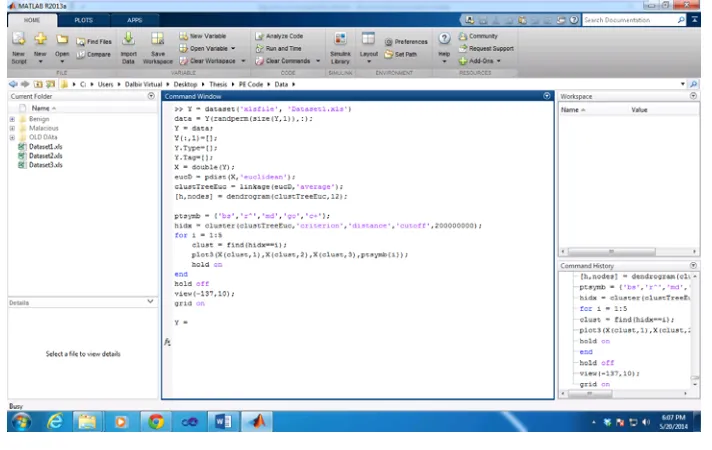Click Request Support
712x450 pixels.
(x=486, y=48)
